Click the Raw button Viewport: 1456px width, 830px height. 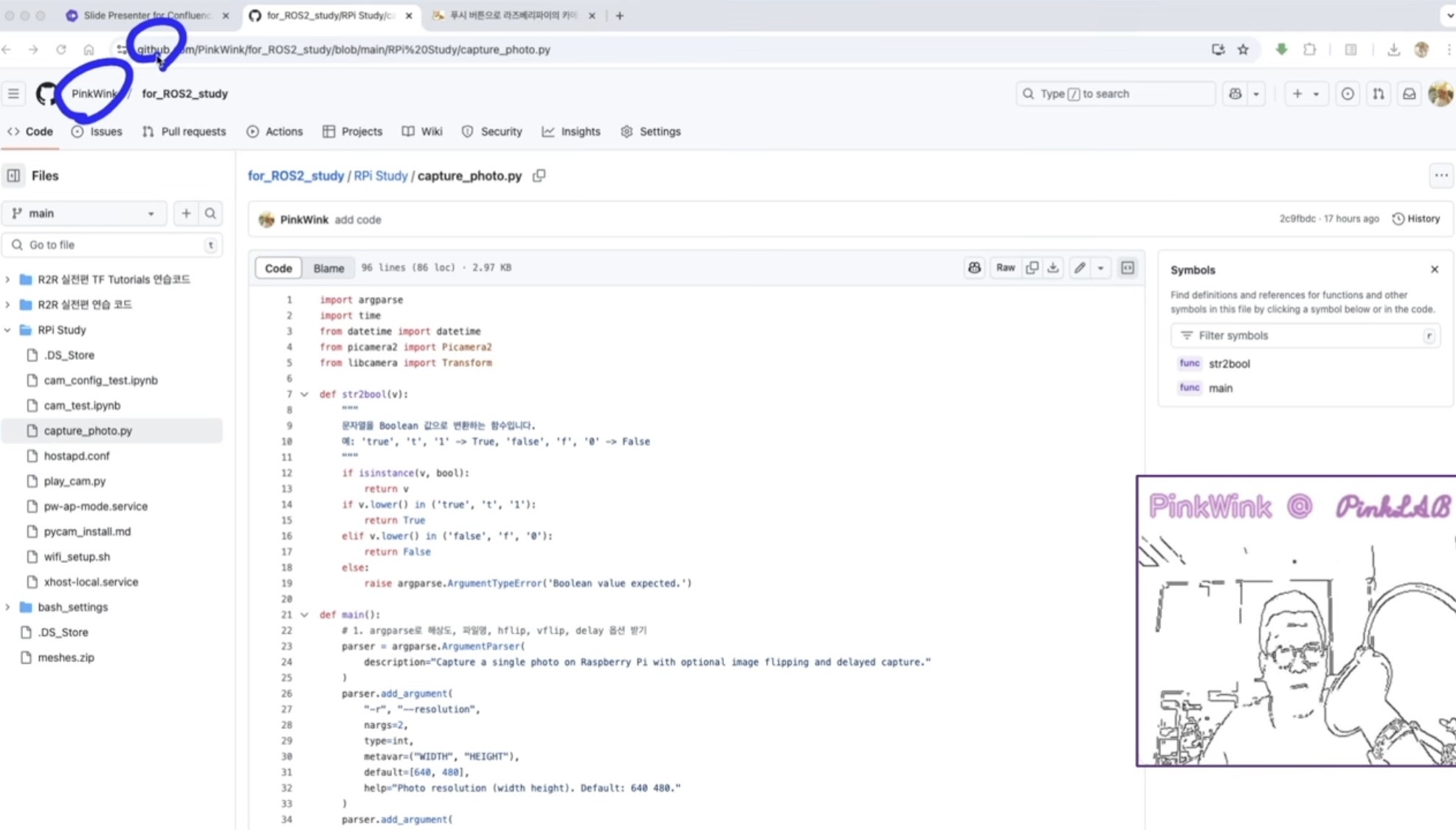pos(1005,268)
